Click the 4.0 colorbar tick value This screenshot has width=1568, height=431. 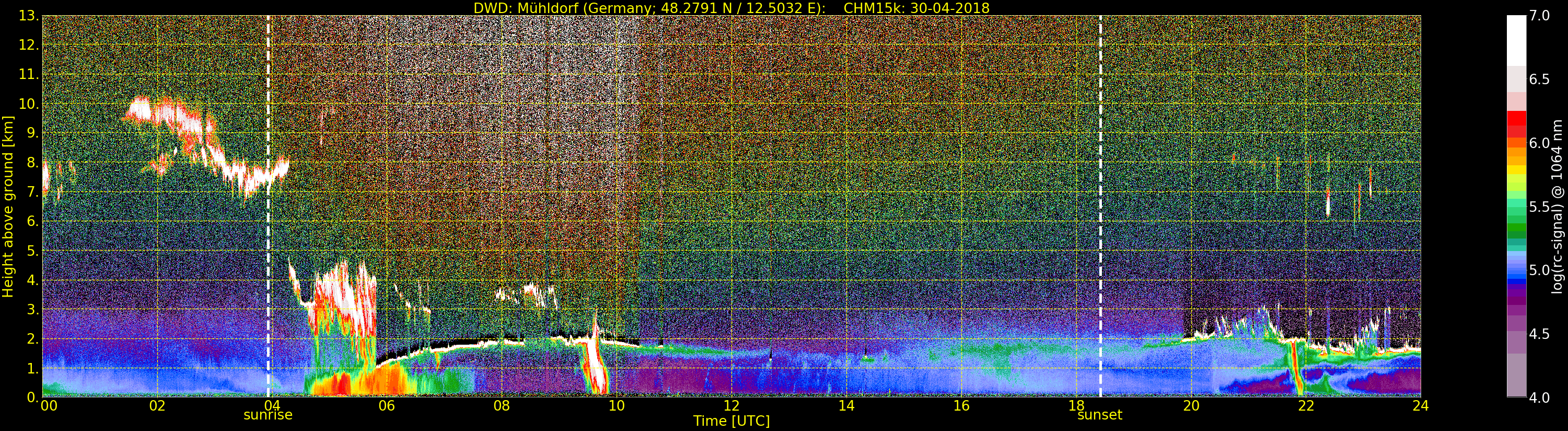(1539, 398)
